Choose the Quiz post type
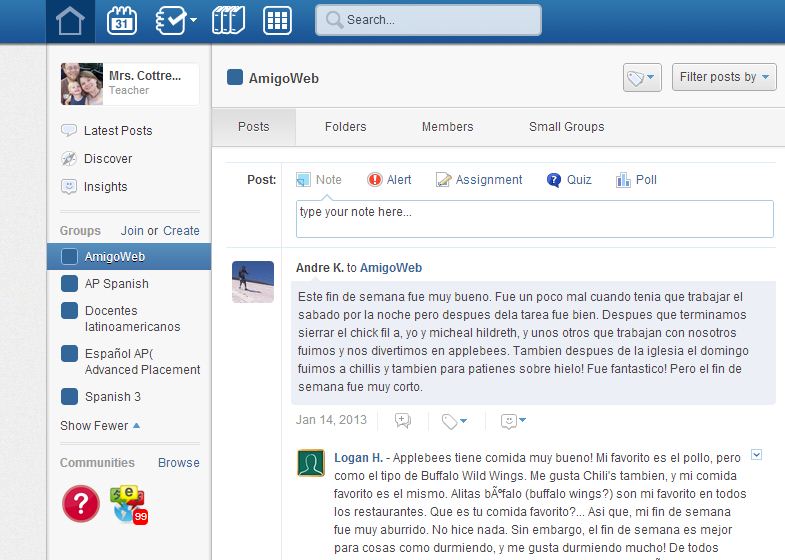The image size is (785, 560). [x=568, y=180]
